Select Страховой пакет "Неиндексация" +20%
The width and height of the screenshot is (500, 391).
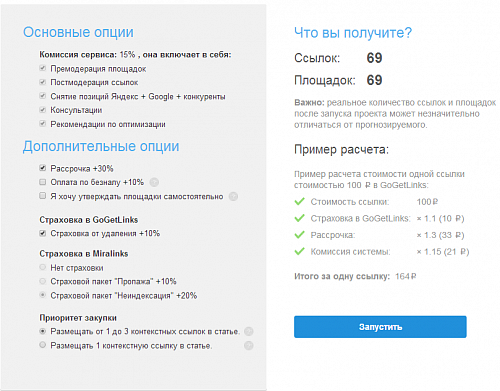coord(42,295)
